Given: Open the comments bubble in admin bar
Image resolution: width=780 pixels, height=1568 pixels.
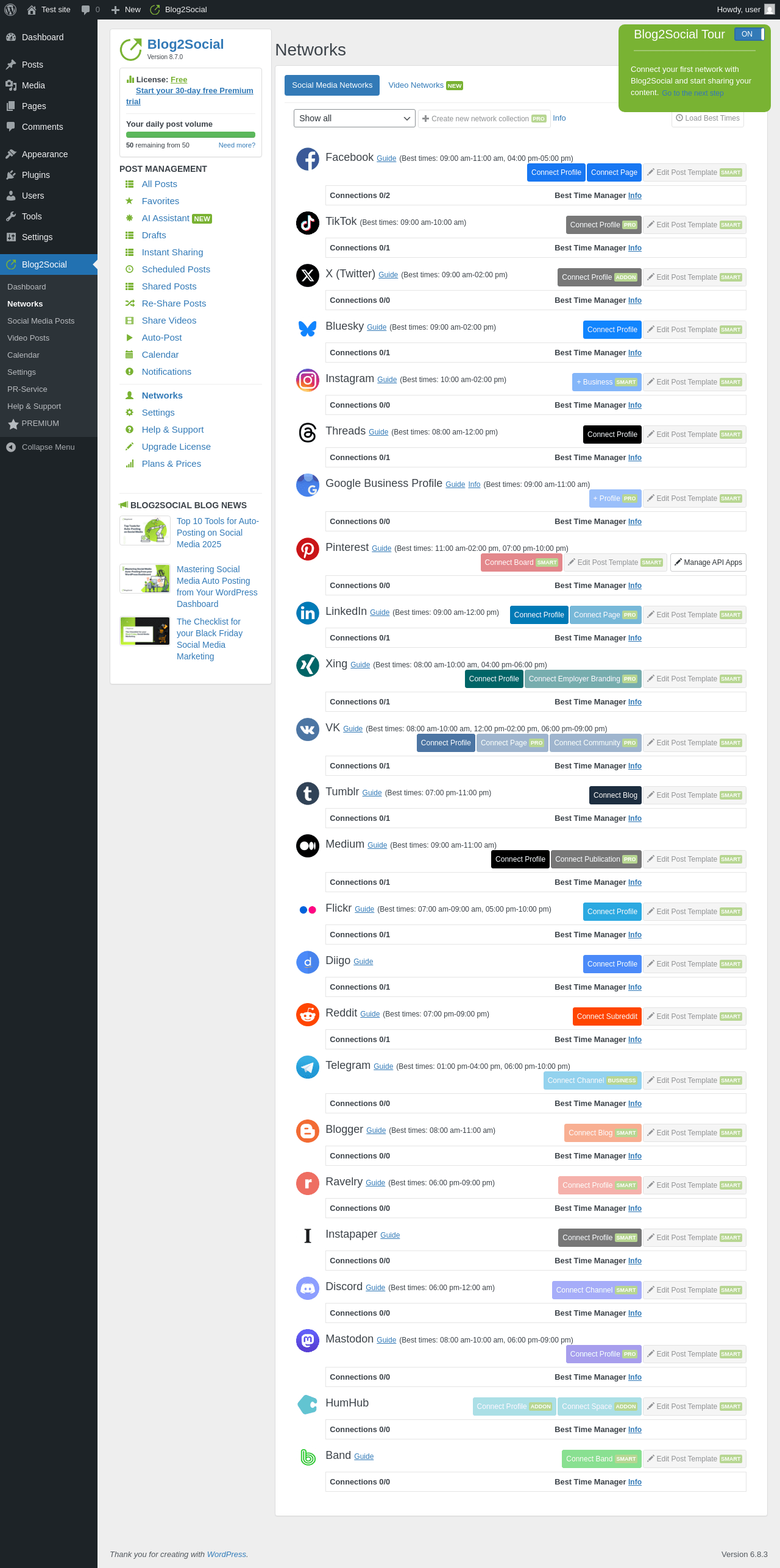Looking at the screenshot, I should click(x=90, y=10).
